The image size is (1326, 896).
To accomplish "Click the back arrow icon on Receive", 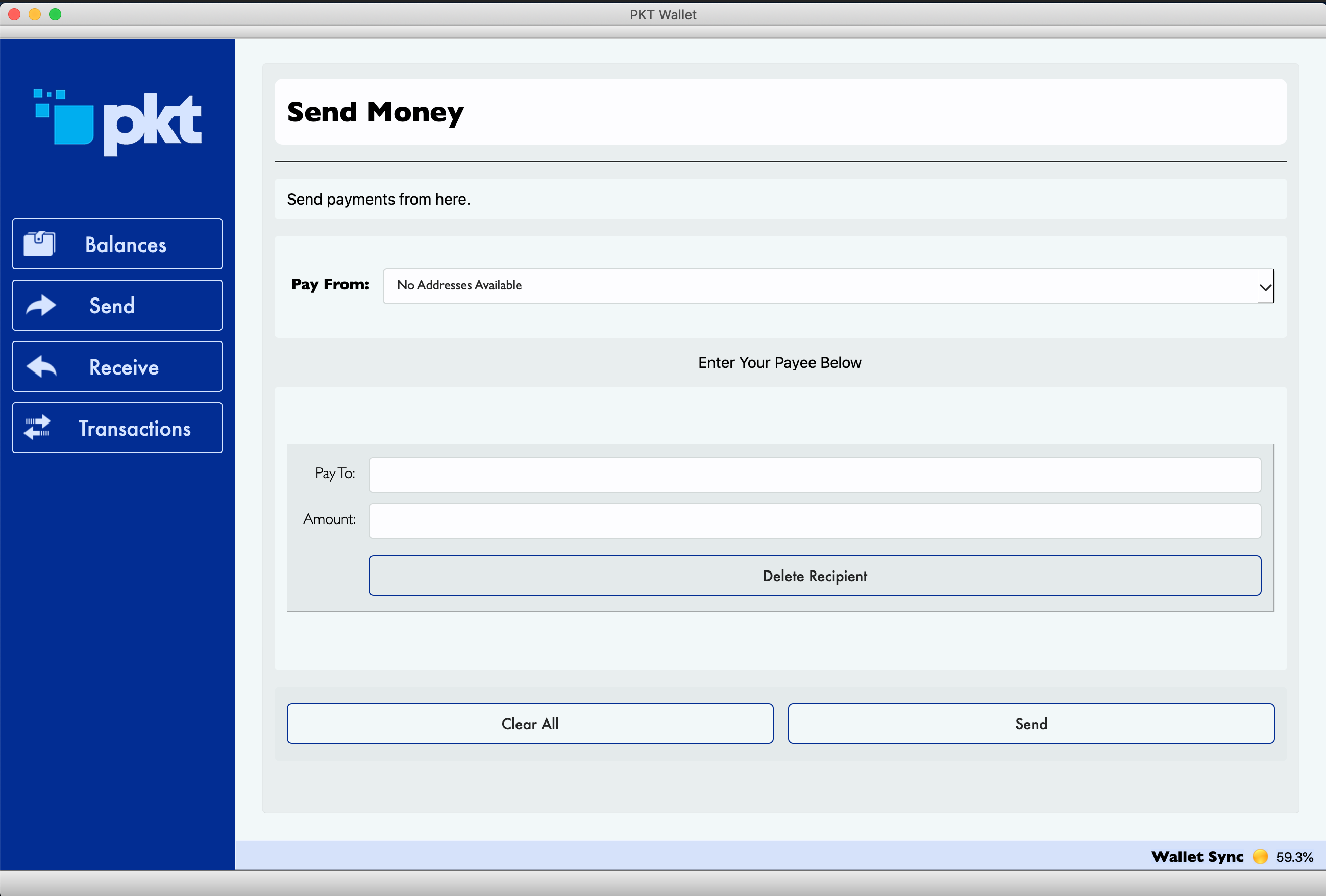I will [41, 367].
